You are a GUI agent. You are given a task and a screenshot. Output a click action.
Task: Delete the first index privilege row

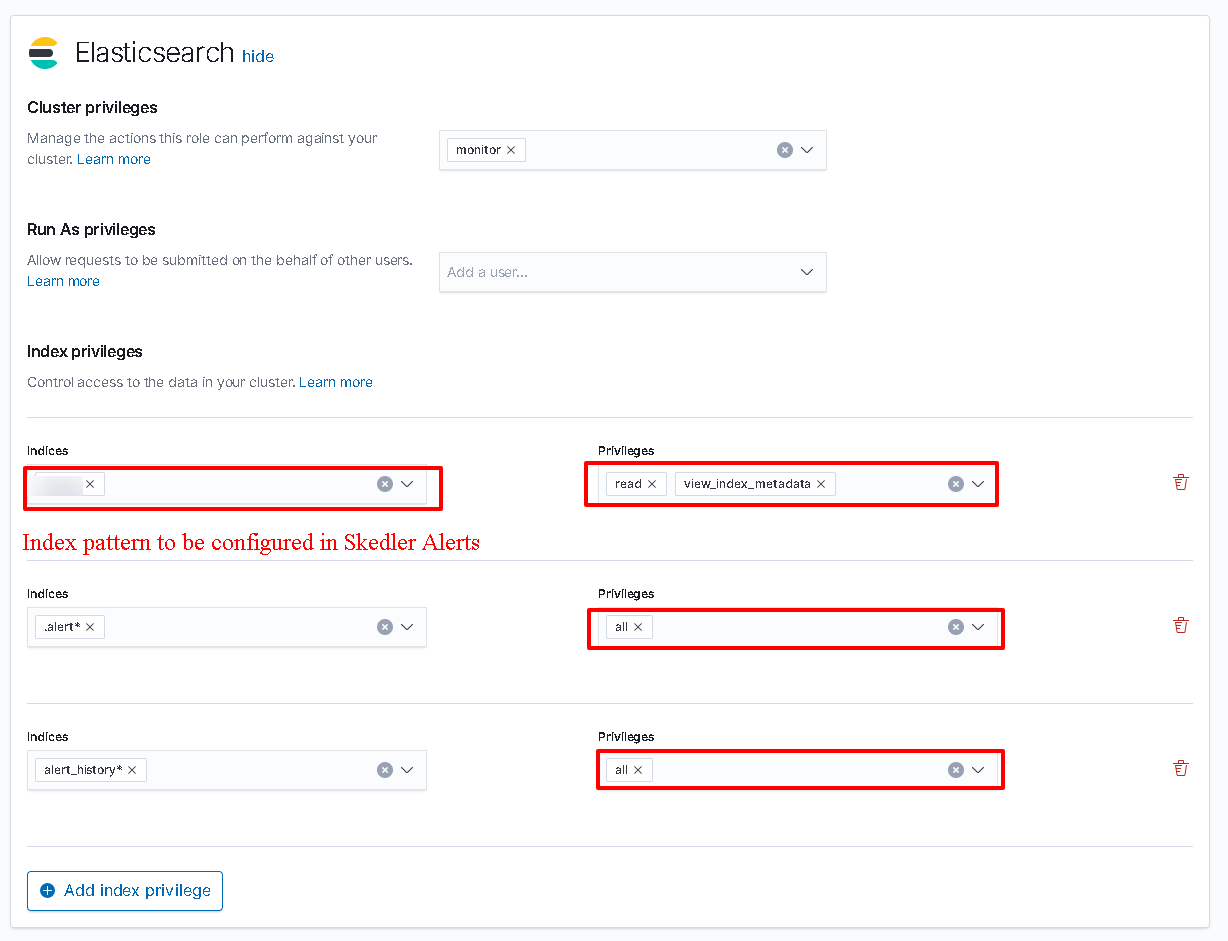coord(1181,482)
